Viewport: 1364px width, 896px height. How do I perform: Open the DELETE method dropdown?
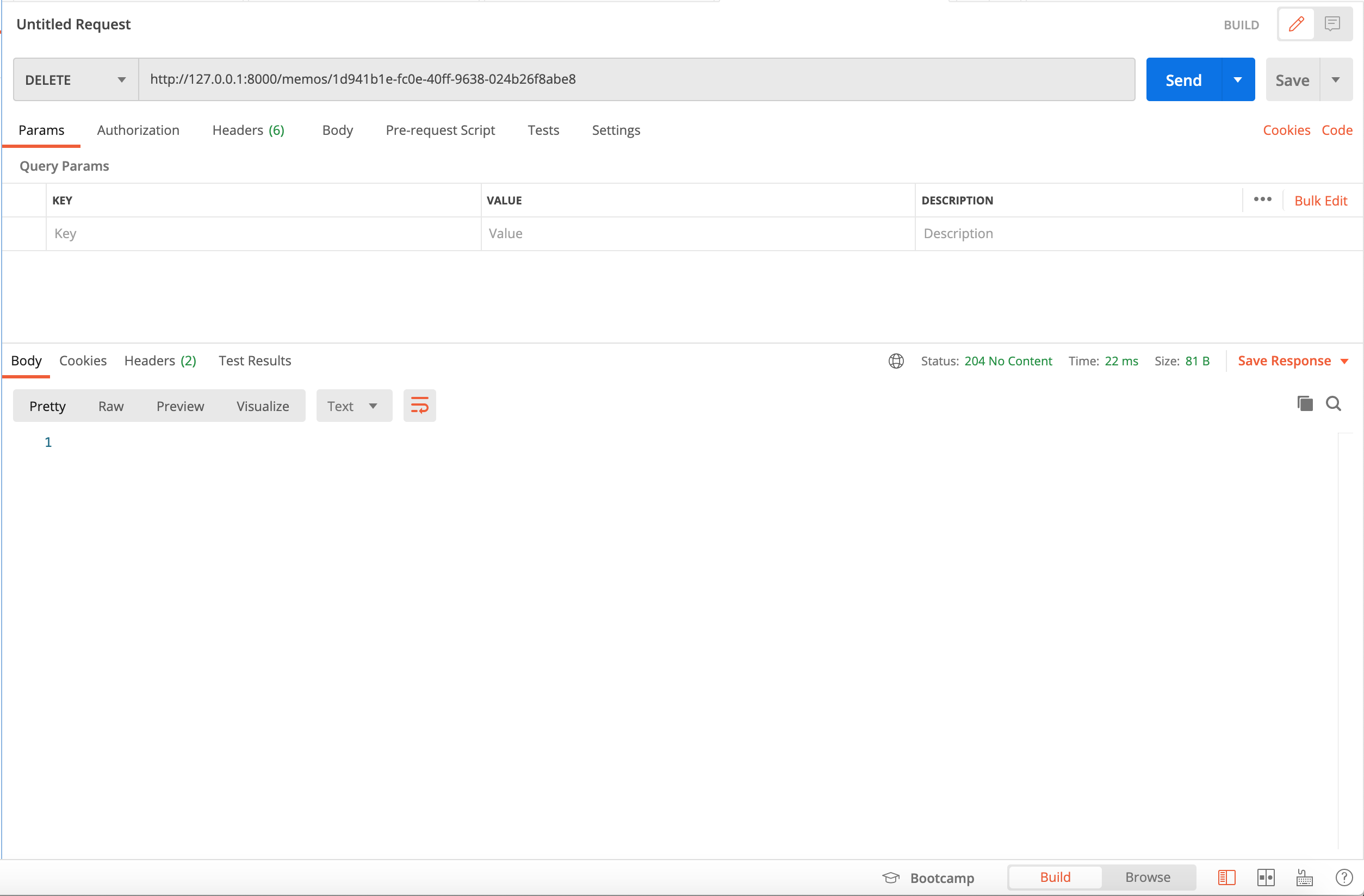76,79
